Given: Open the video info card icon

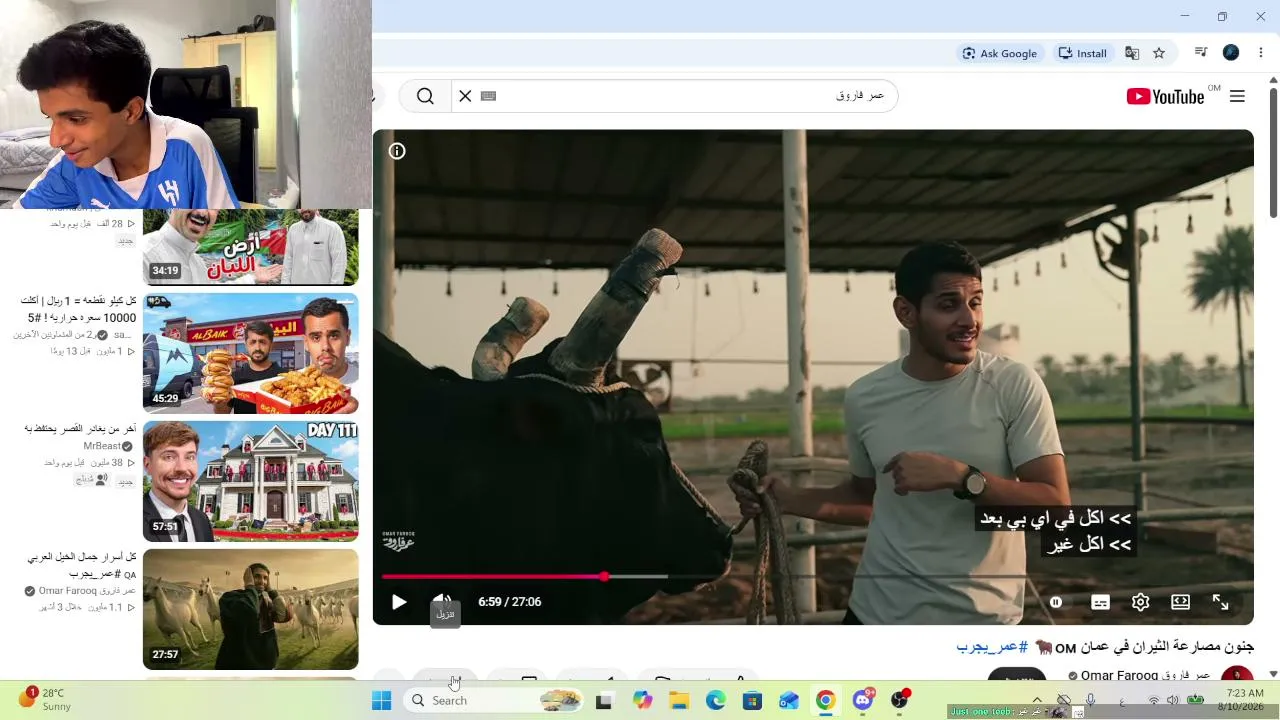Looking at the screenshot, I should point(397,151).
